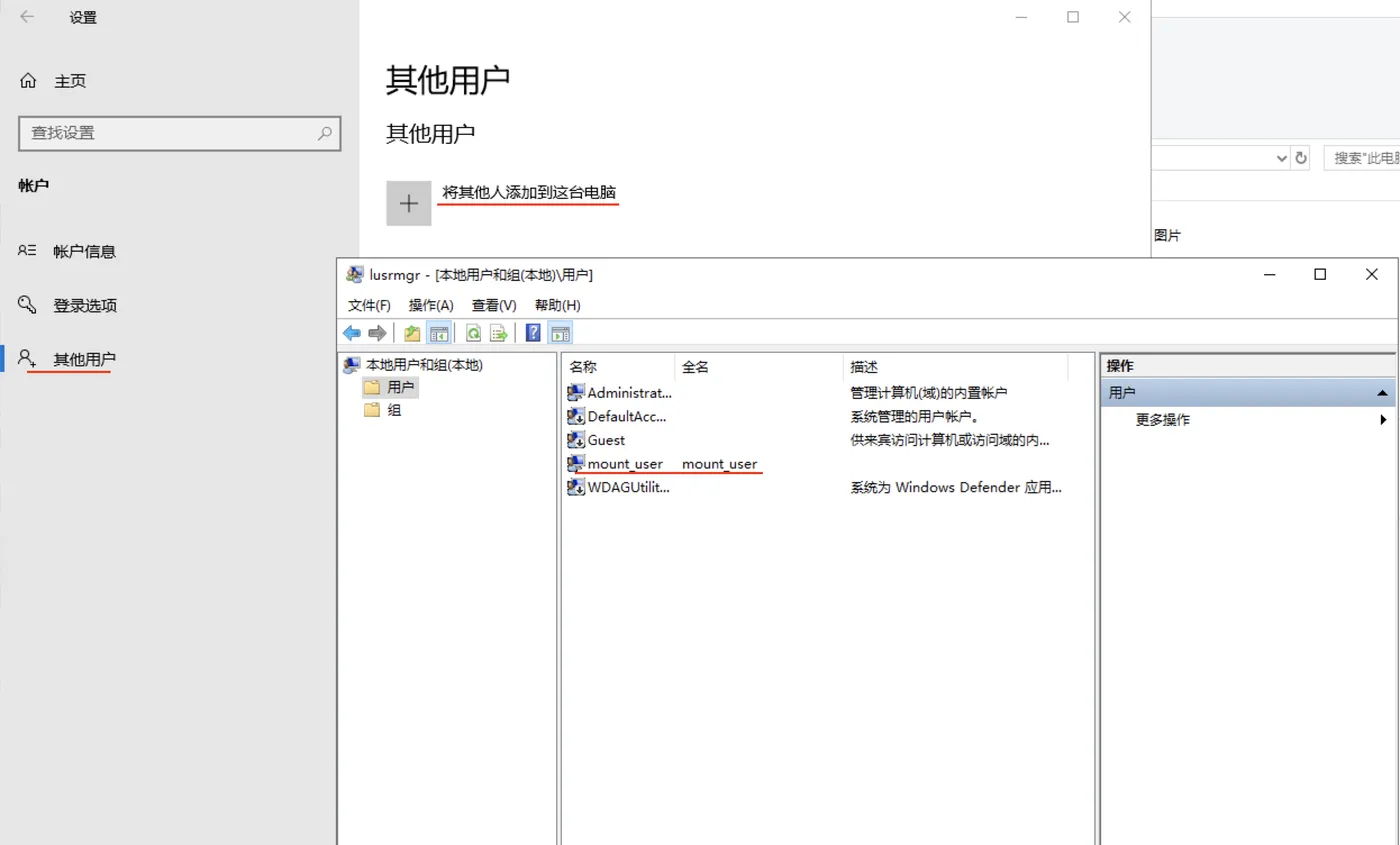1400x845 pixels.
Task: Select 组 node in console tree
Action: 394,409
